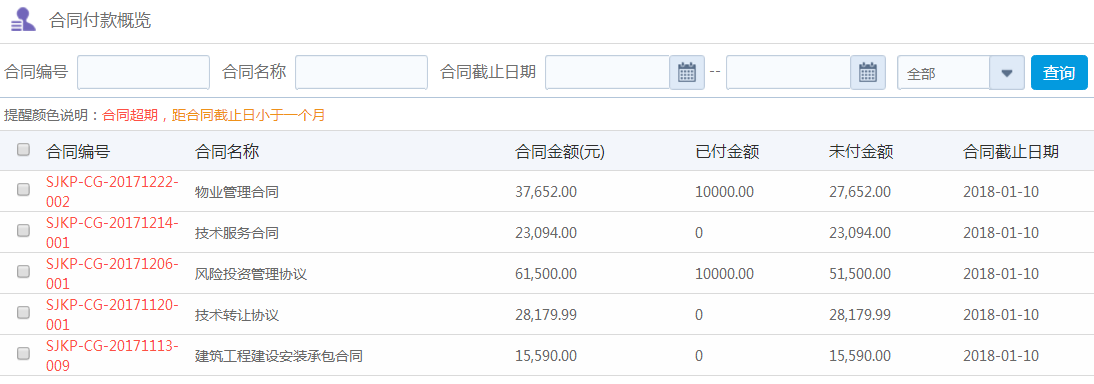Click the 合同截止日期 column header
Screen dimensions: 1094x384
pyautogui.click(x=1011, y=152)
